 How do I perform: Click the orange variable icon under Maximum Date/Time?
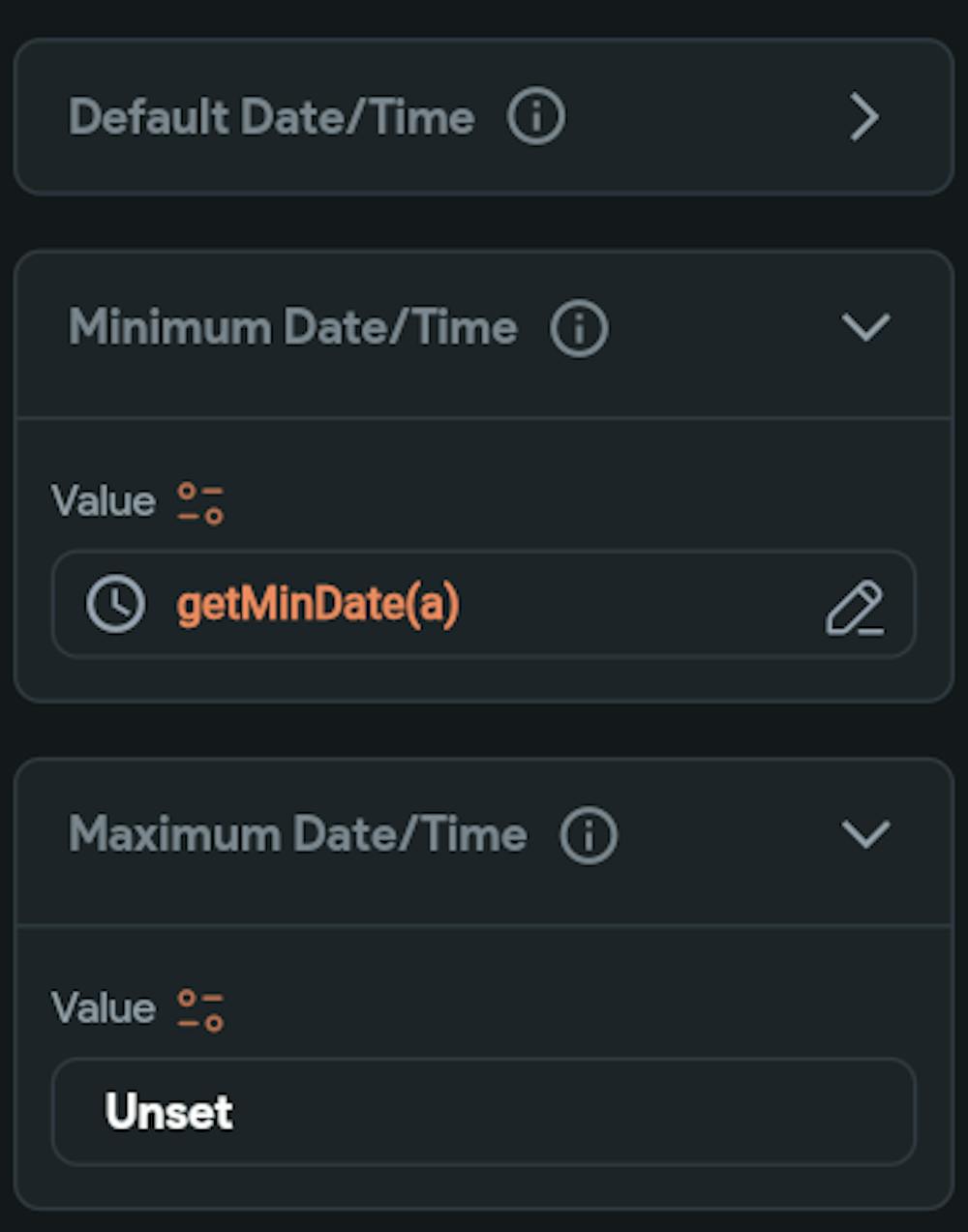coord(200,1009)
